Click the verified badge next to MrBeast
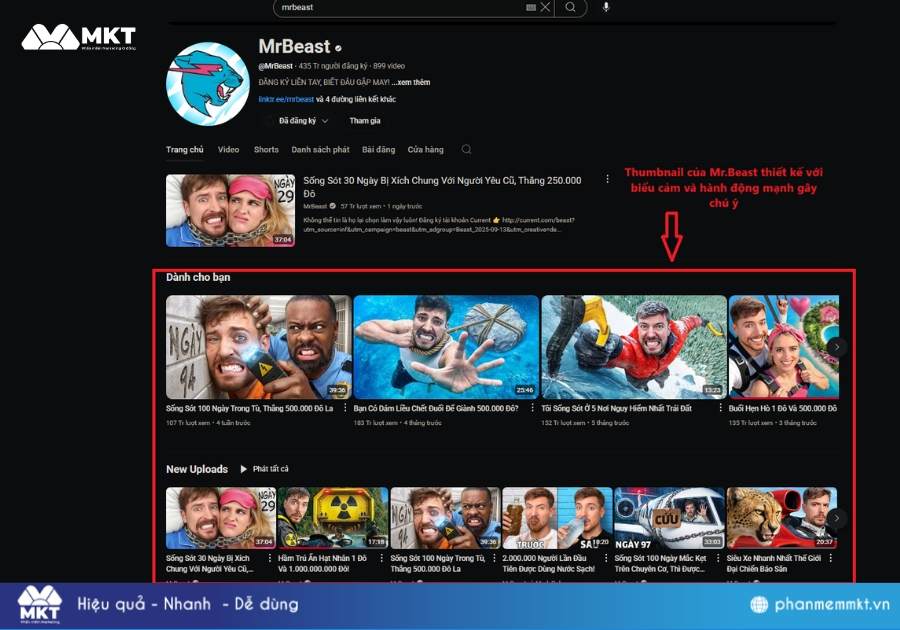 coord(339,48)
